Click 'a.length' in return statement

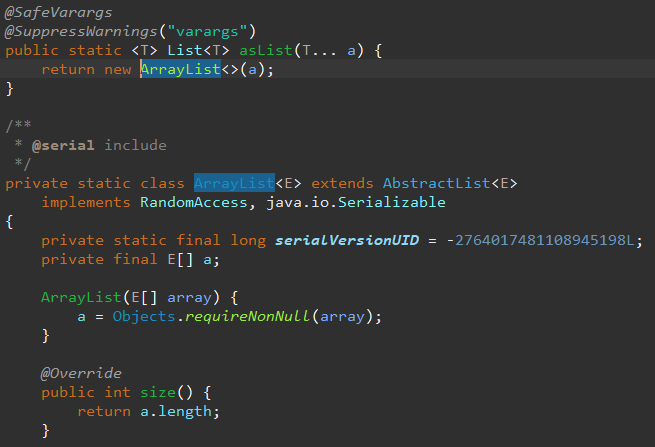[176, 411]
